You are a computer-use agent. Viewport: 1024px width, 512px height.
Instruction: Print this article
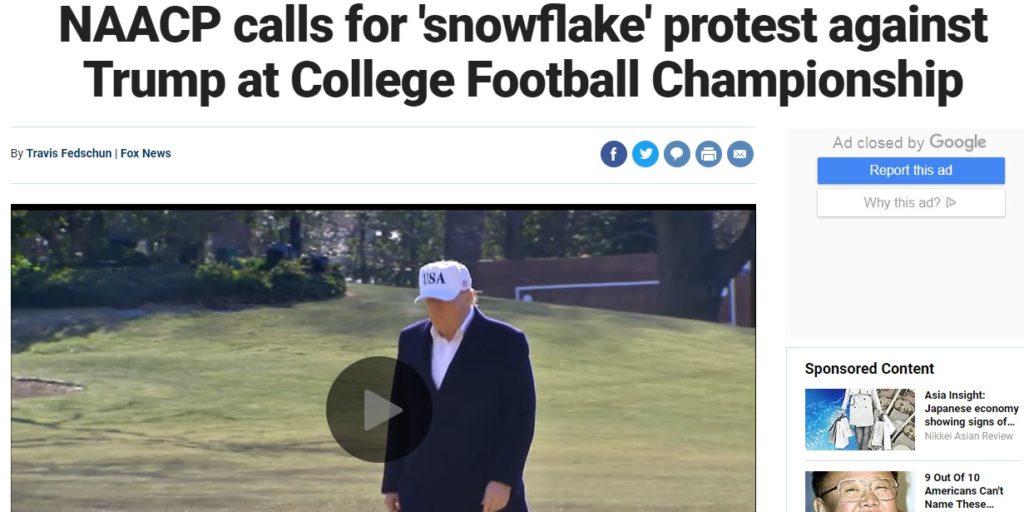point(709,154)
